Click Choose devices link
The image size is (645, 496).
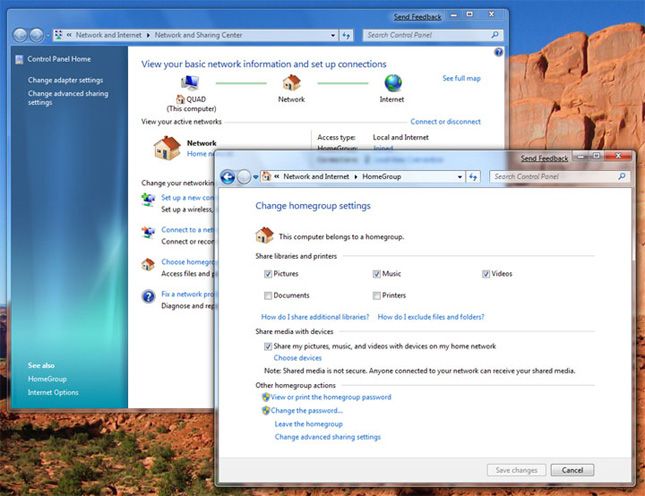297,358
